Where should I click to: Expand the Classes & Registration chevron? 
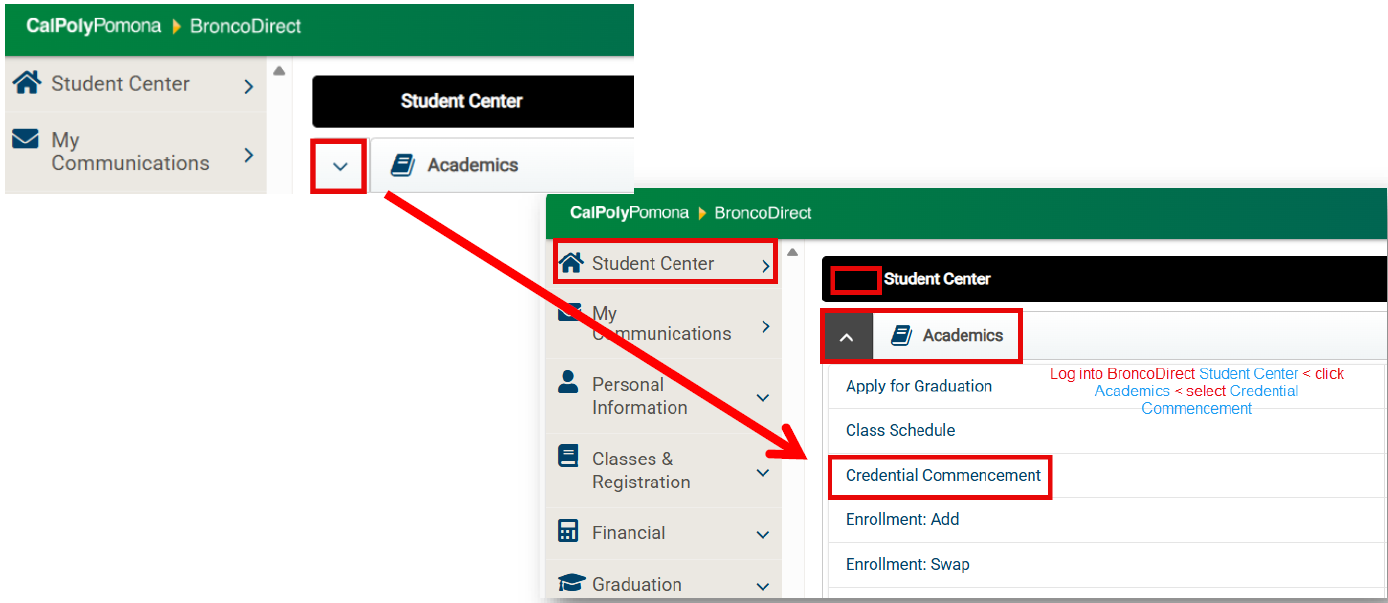(x=764, y=470)
